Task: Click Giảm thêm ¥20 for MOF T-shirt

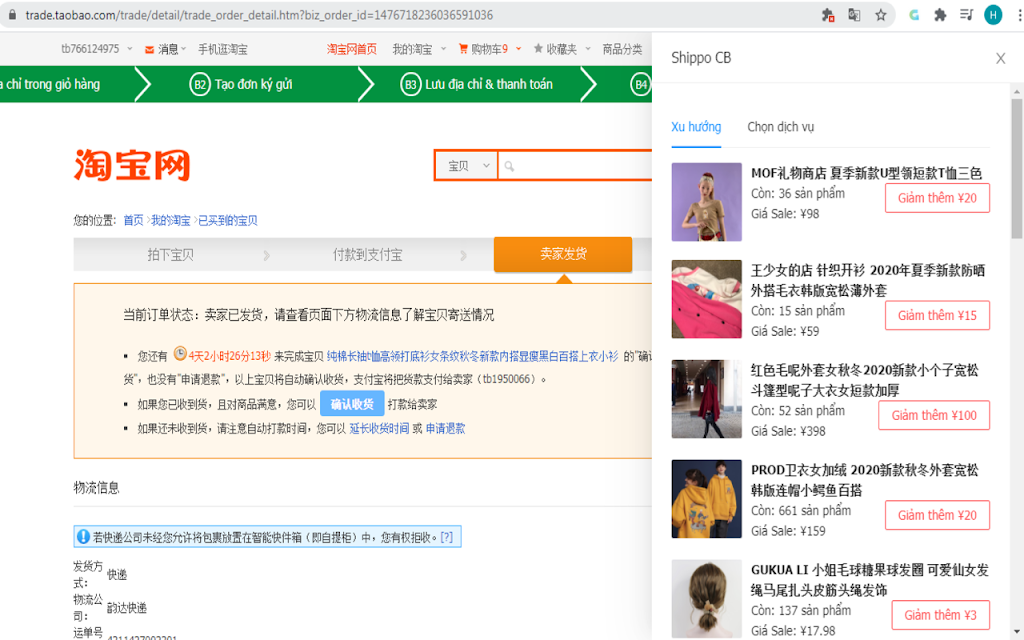Action: (937, 198)
